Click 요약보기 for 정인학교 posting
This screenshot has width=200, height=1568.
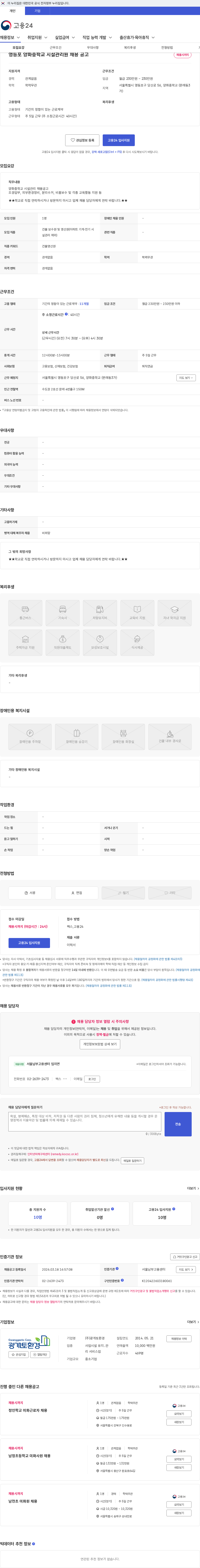click(179, 1414)
